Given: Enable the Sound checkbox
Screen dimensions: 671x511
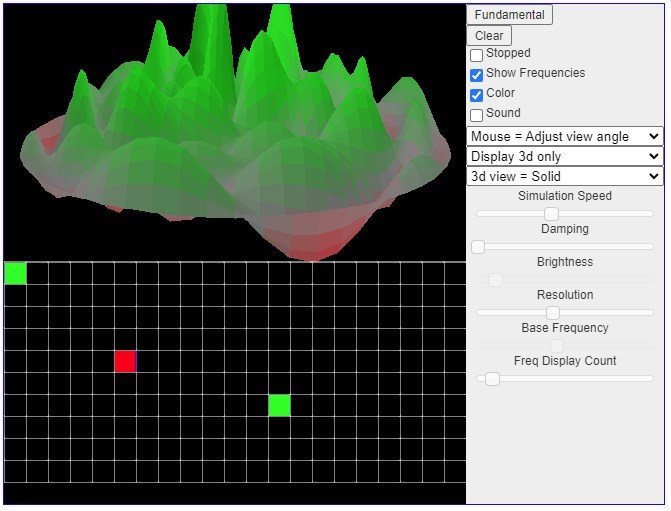Looking at the screenshot, I should click(x=476, y=115).
